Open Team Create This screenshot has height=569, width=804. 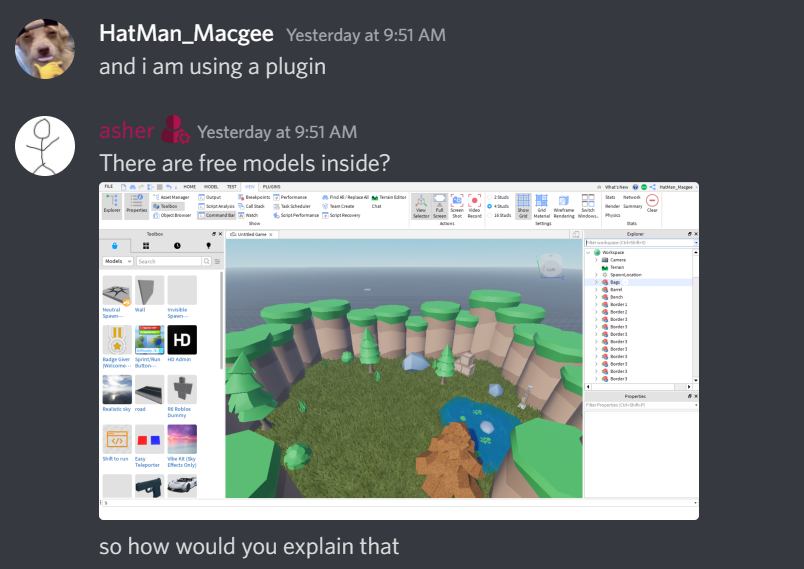338,206
